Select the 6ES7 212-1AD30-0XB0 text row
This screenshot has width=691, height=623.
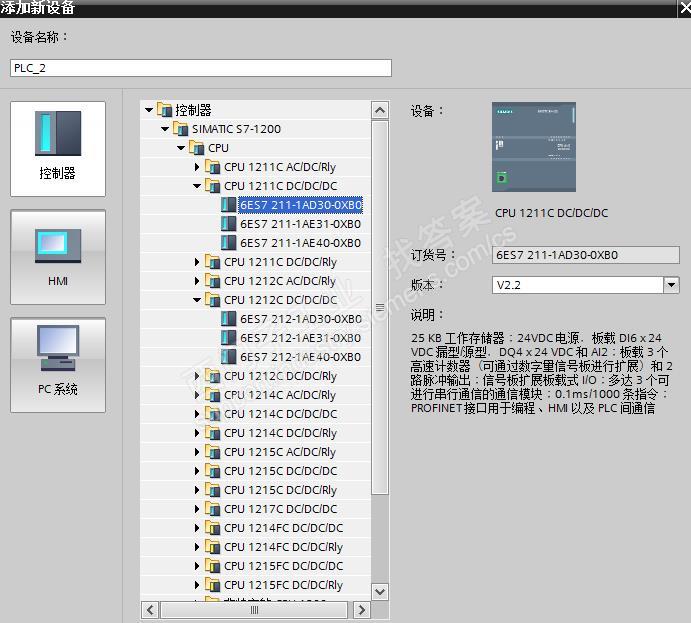(301, 319)
